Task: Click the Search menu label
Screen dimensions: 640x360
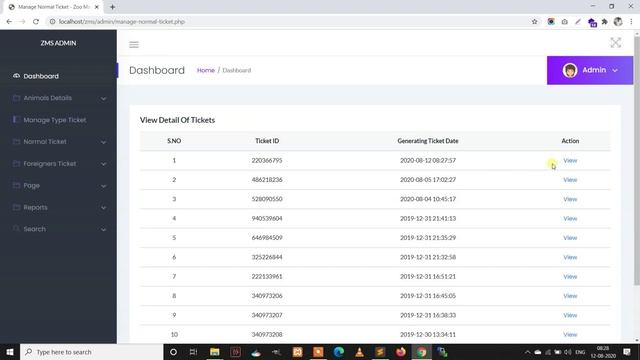Action: click(x=35, y=229)
